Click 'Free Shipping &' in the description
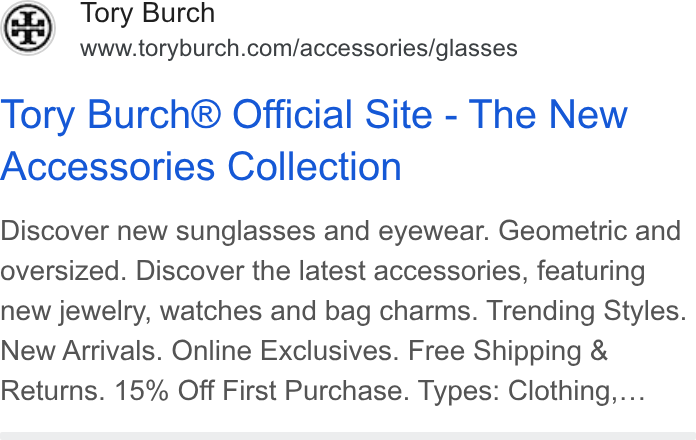This screenshot has height=440, width=696. point(507,351)
